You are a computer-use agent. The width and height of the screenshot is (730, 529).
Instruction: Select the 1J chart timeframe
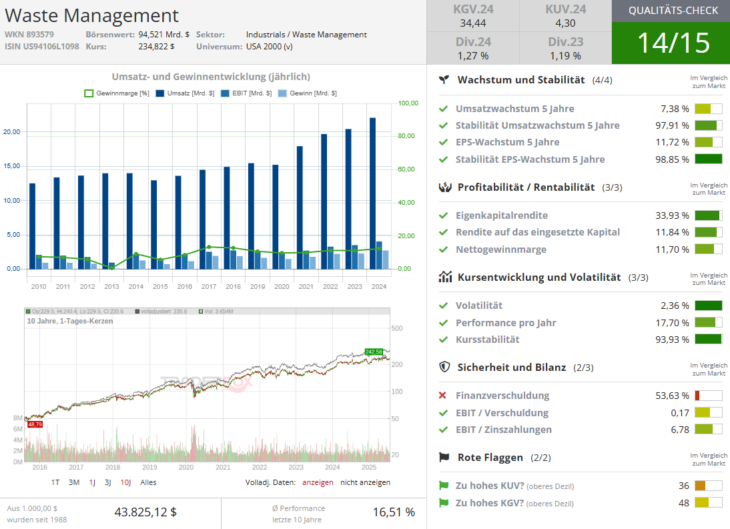coord(92,482)
